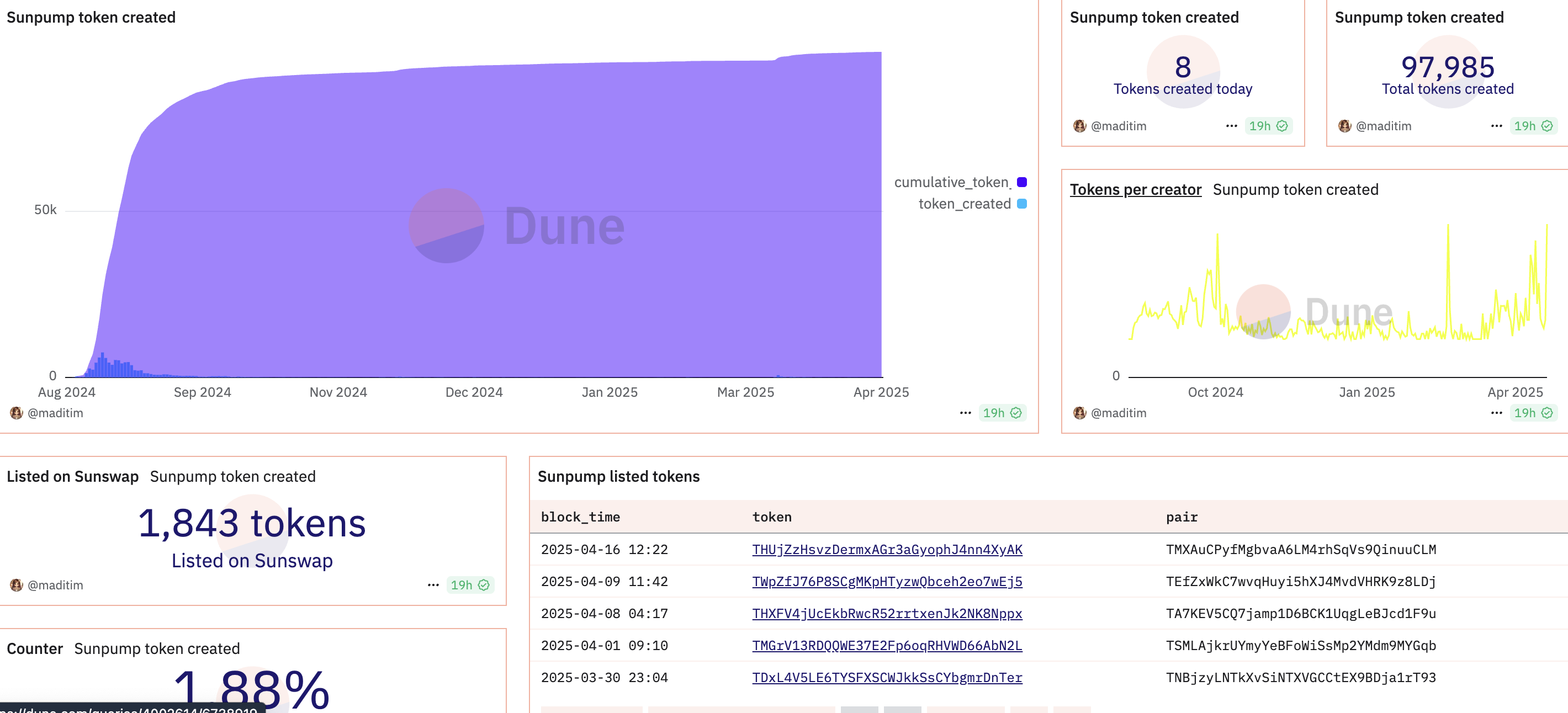Sort table by pair column header
This screenshot has height=713, width=1568.
(1182, 517)
